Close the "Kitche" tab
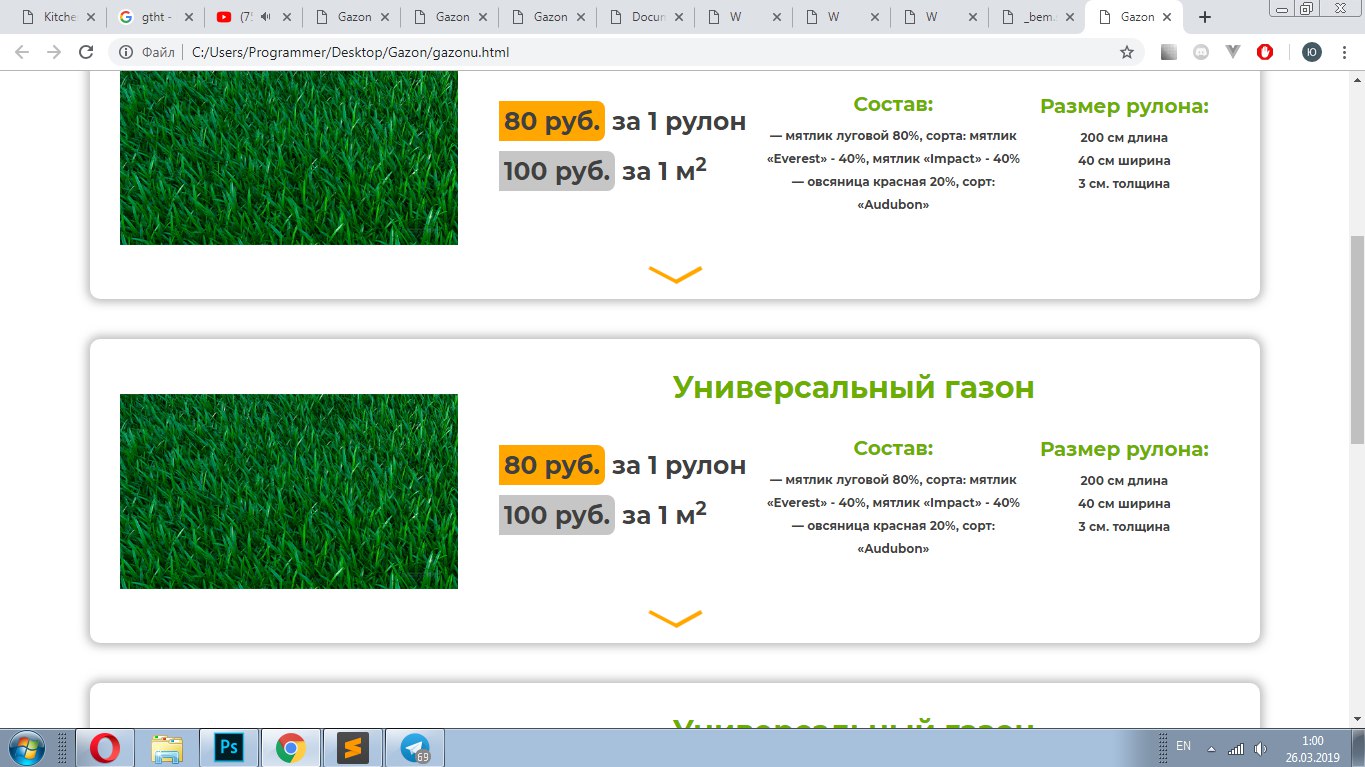The height and width of the screenshot is (767, 1365). pos(91,17)
